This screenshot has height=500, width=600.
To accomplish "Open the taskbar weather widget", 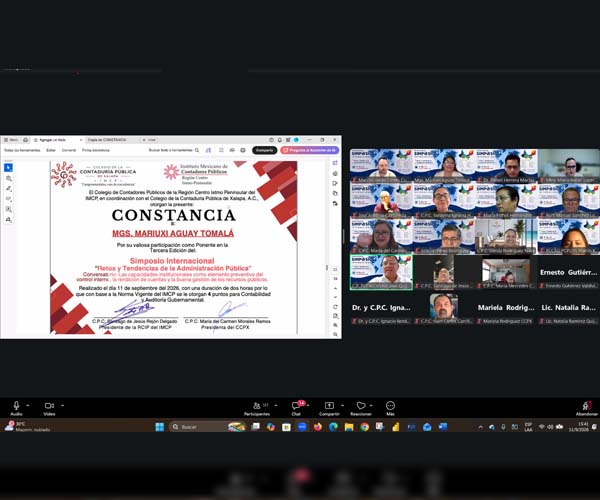I will pyautogui.click(x=27, y=427).
